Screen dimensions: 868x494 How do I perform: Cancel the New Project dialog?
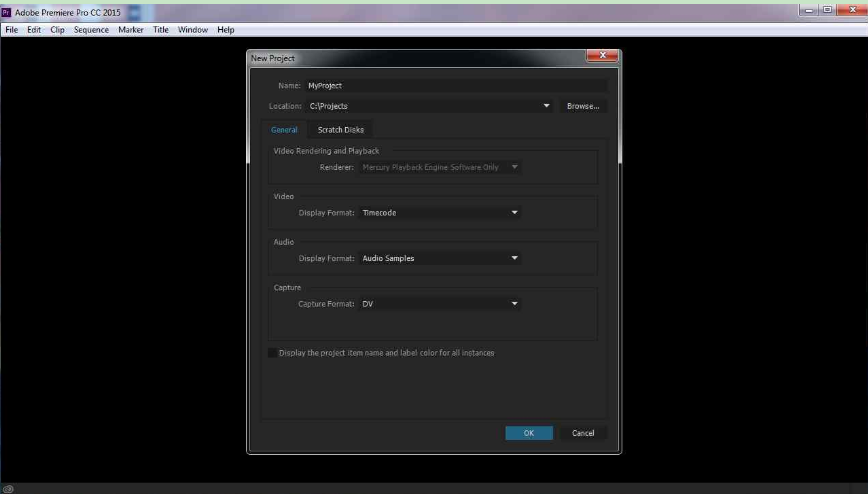(583, 433)
